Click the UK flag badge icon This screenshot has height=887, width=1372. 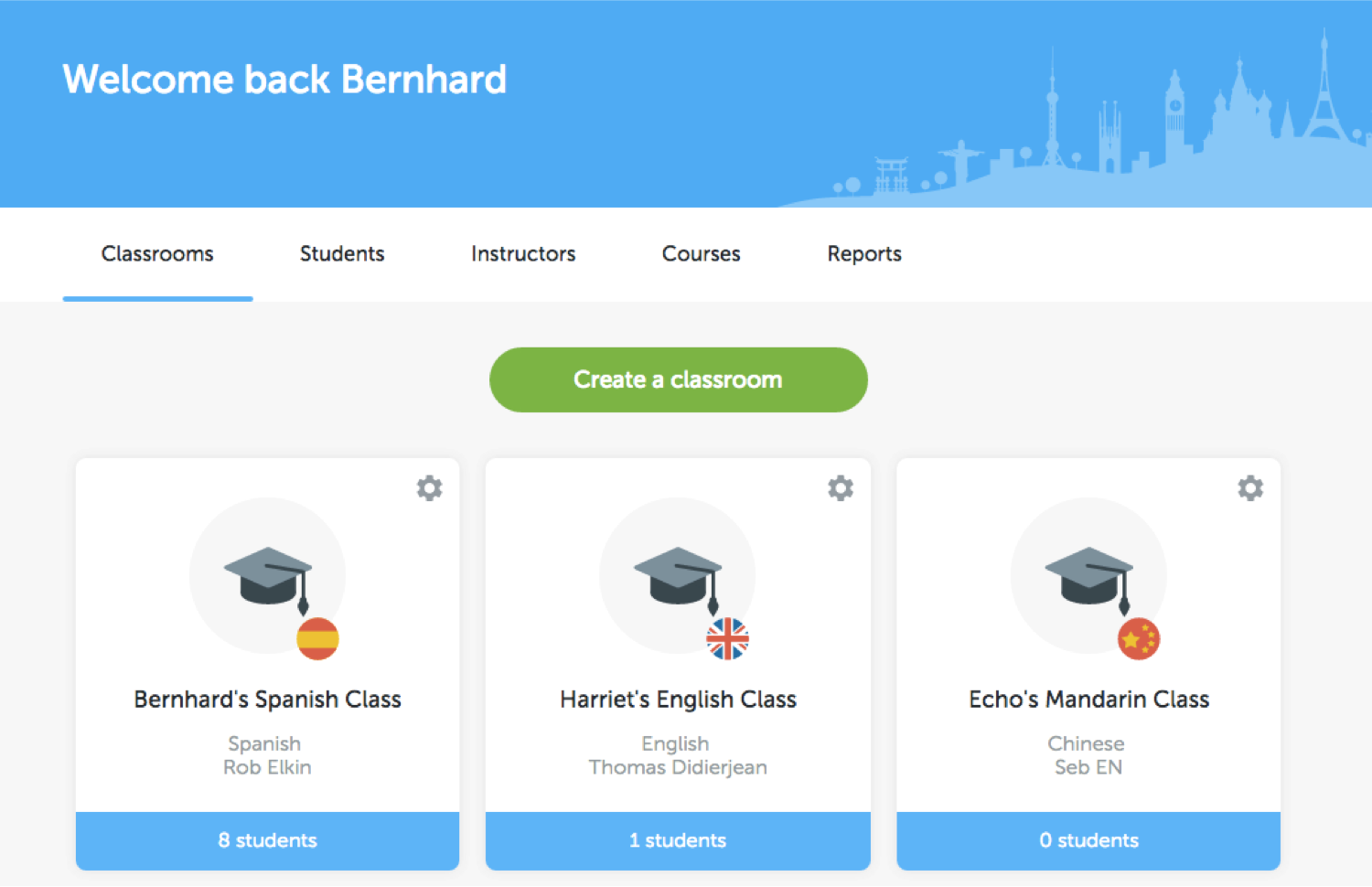pyautogui.click(x=728, y=638)
